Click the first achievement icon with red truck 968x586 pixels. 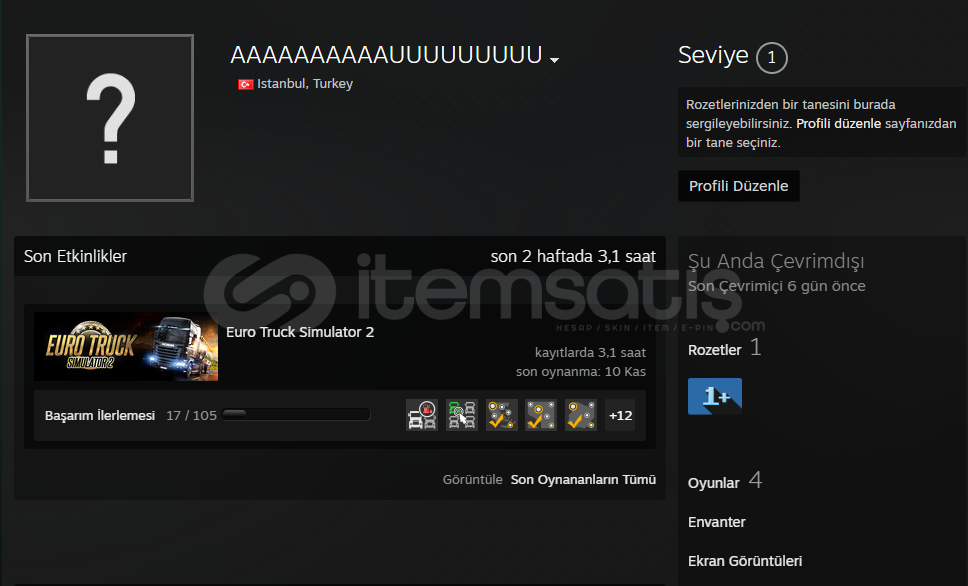[x=422, y=415]
